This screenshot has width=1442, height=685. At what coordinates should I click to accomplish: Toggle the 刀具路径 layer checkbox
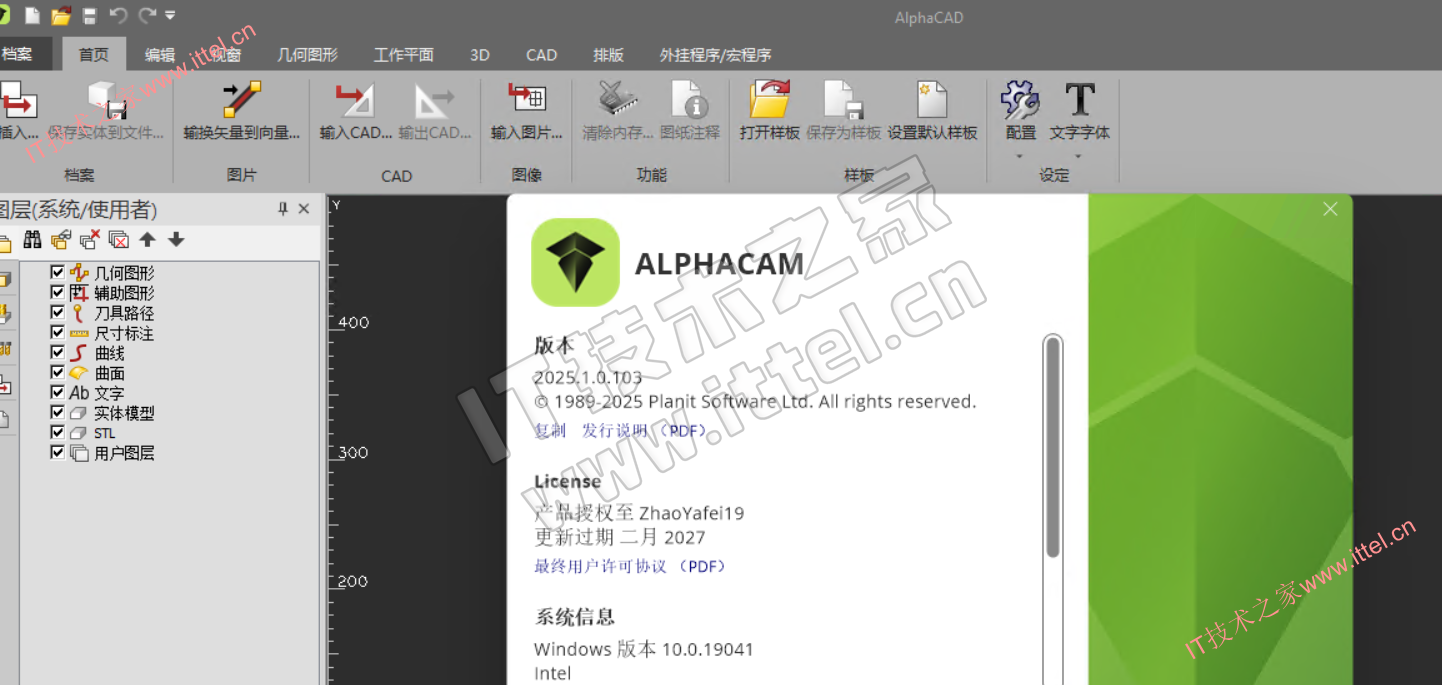click(x=57, y=312)
